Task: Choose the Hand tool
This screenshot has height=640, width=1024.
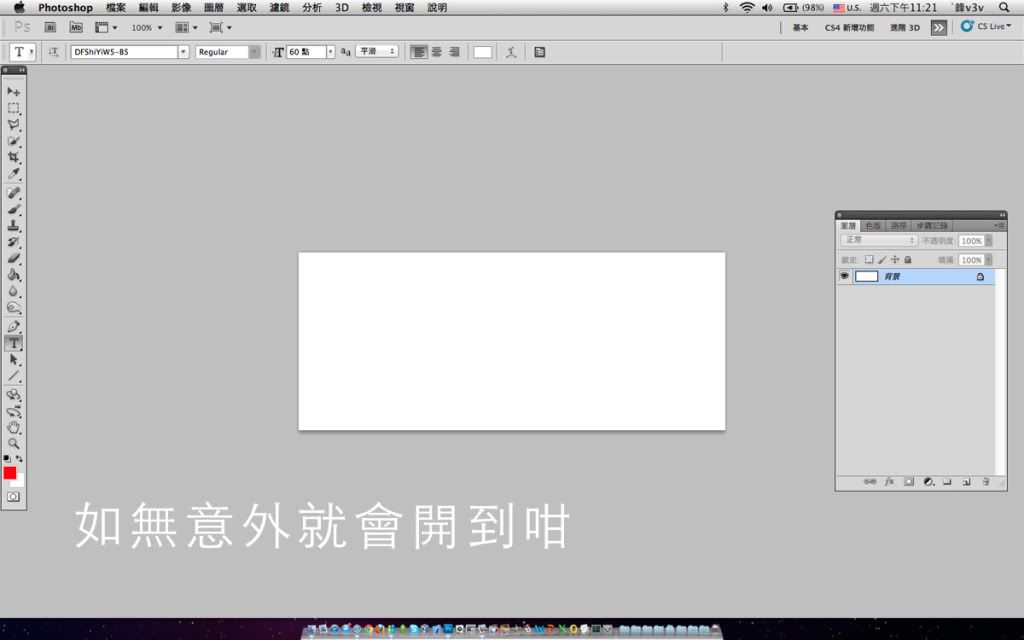Action: [x=14, y=427]
